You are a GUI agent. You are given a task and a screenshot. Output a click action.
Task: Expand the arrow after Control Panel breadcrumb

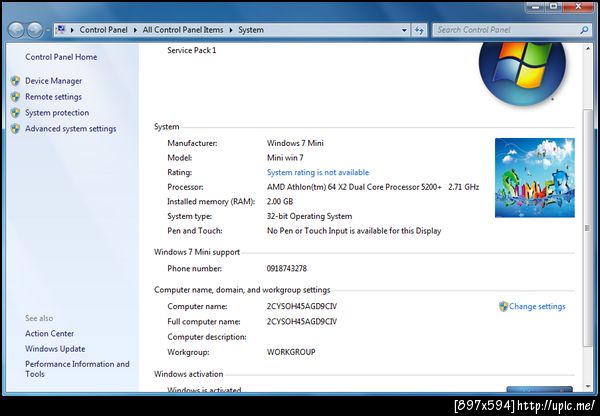point(135,30)
